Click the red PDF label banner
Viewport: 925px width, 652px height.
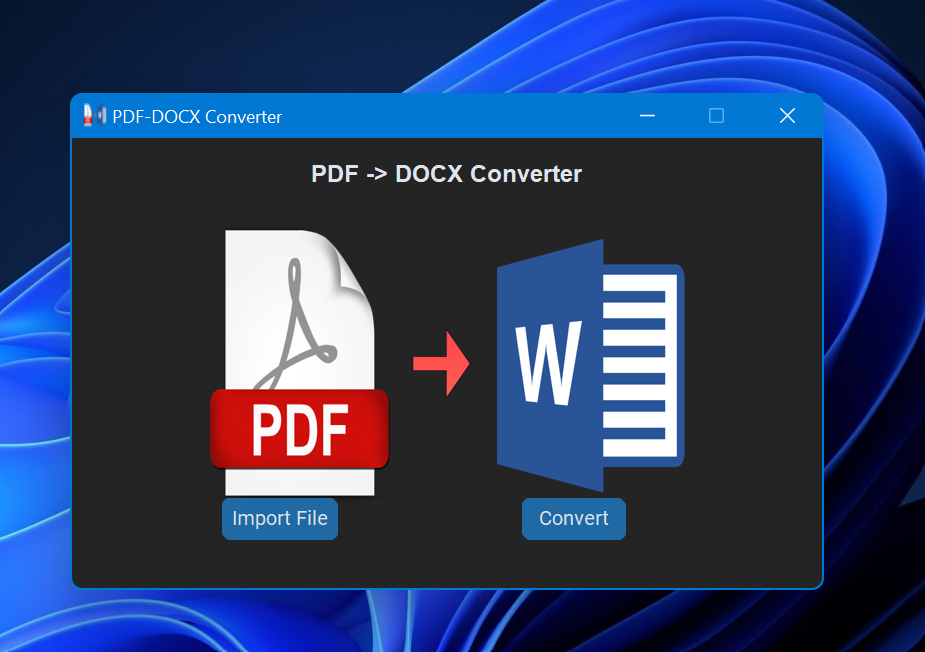click(299, 430)
